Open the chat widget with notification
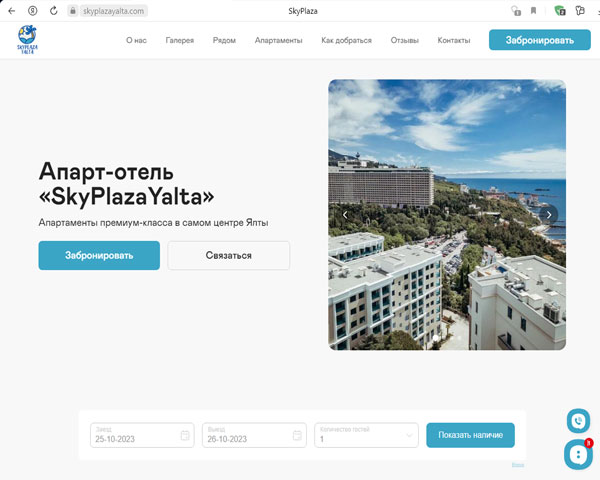The image size is (600, 480). point(578,454)
